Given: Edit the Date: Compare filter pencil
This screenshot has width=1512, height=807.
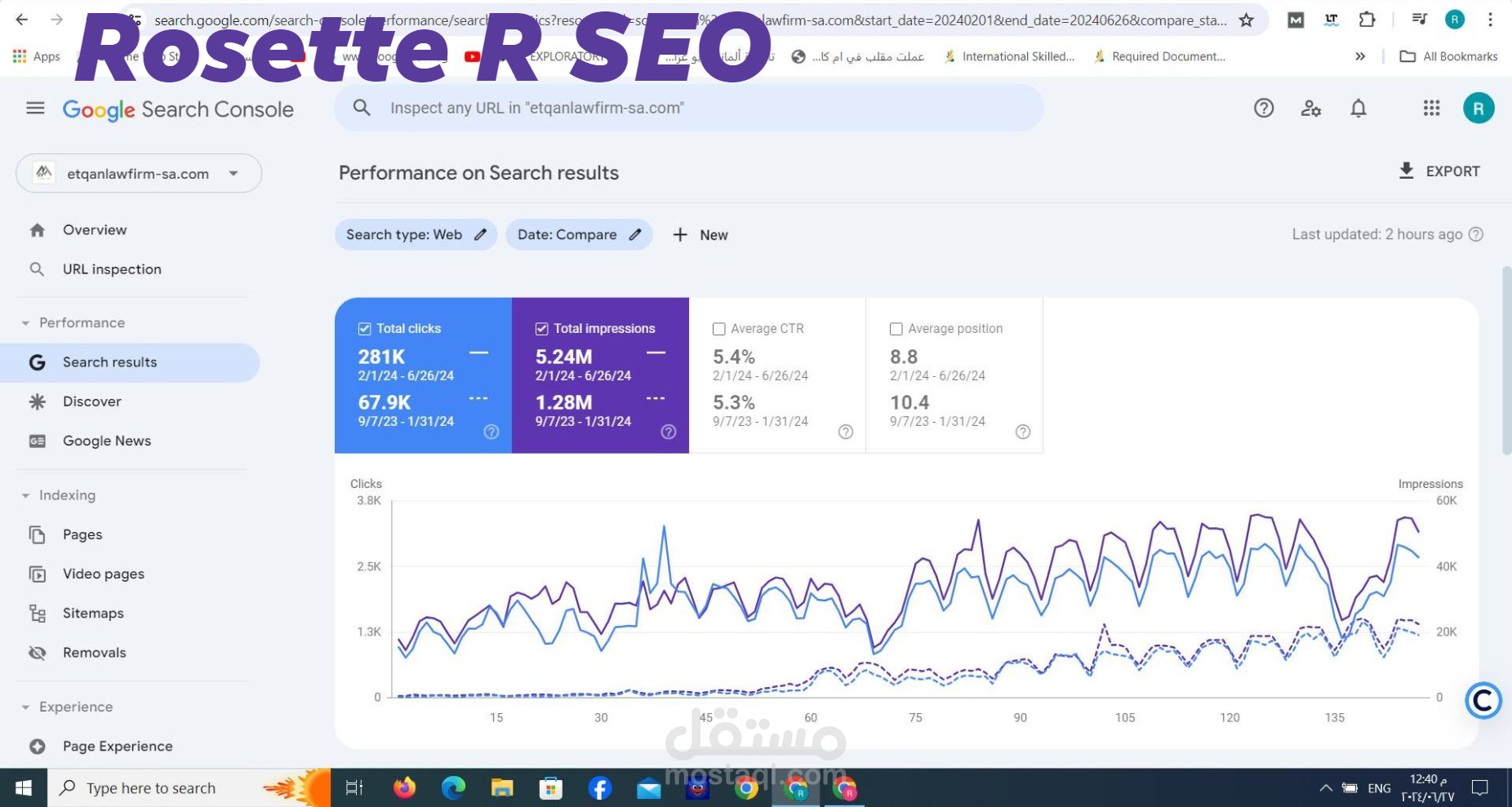Looking at the screenshot, I should (x=634, y=235).
